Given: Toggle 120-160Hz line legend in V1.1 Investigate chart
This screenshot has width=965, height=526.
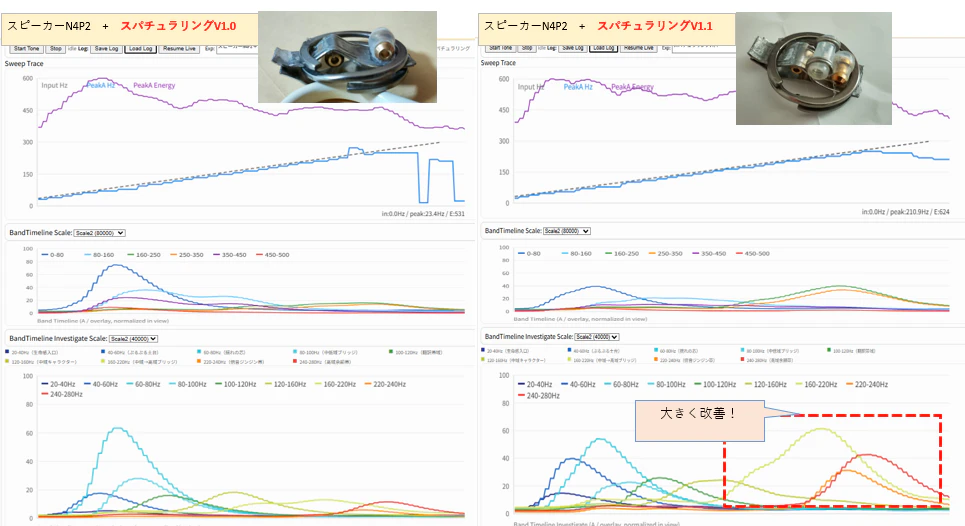Looking at the screenshot, I should 766,385.
